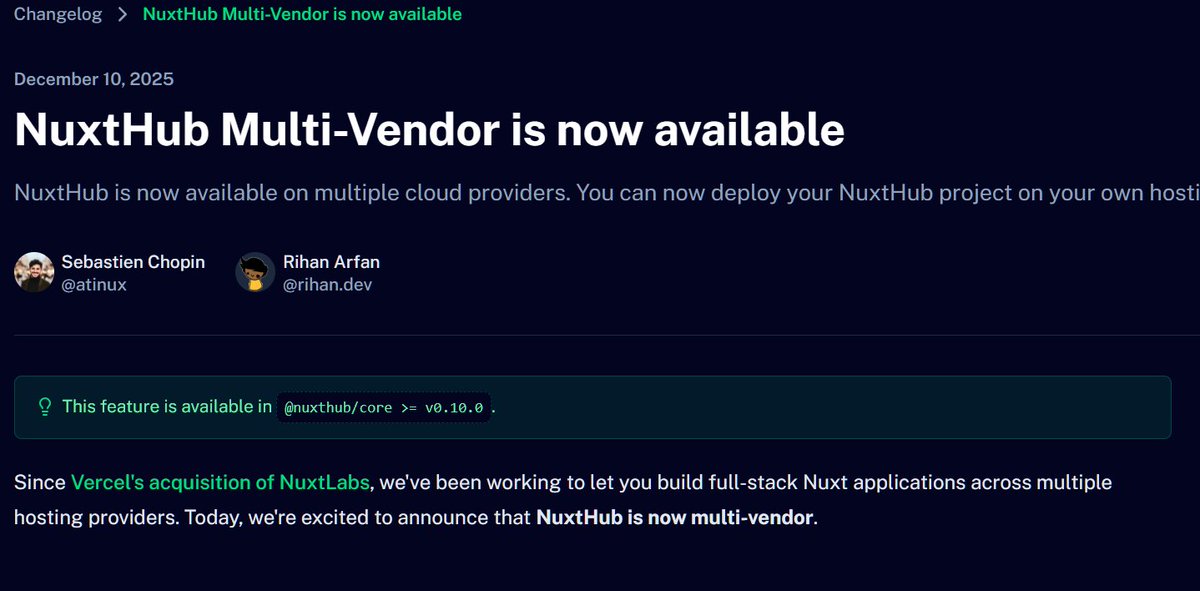Select the @rihan.dev handle text
The height and width of the screenshot is (591, 1200).
pos(328,284)
